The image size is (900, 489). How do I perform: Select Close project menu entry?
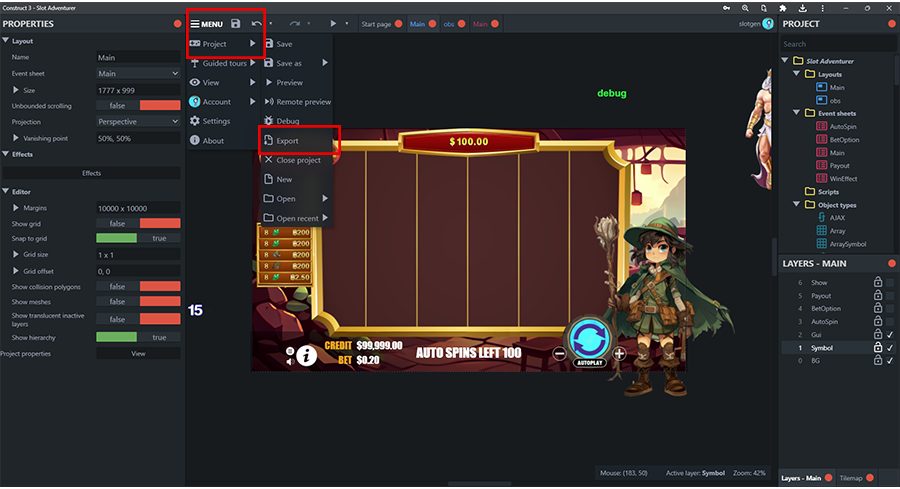(x=297, y=160)
